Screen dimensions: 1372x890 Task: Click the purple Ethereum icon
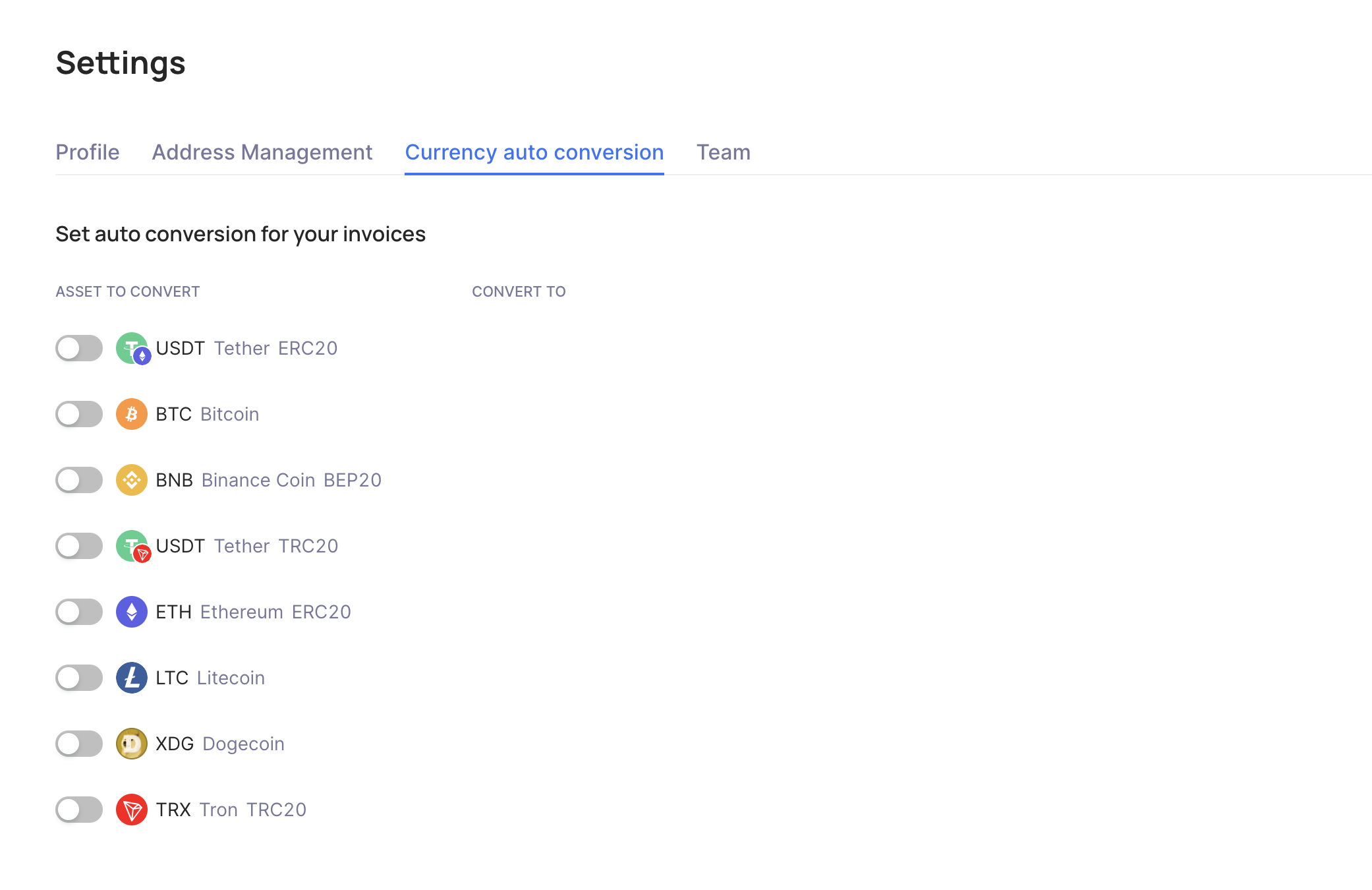[132, 612]
